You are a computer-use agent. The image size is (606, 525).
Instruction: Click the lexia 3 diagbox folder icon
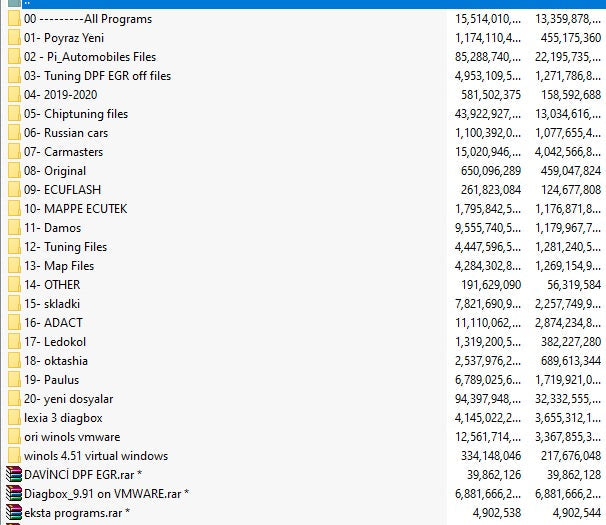[x=13, y=418]
